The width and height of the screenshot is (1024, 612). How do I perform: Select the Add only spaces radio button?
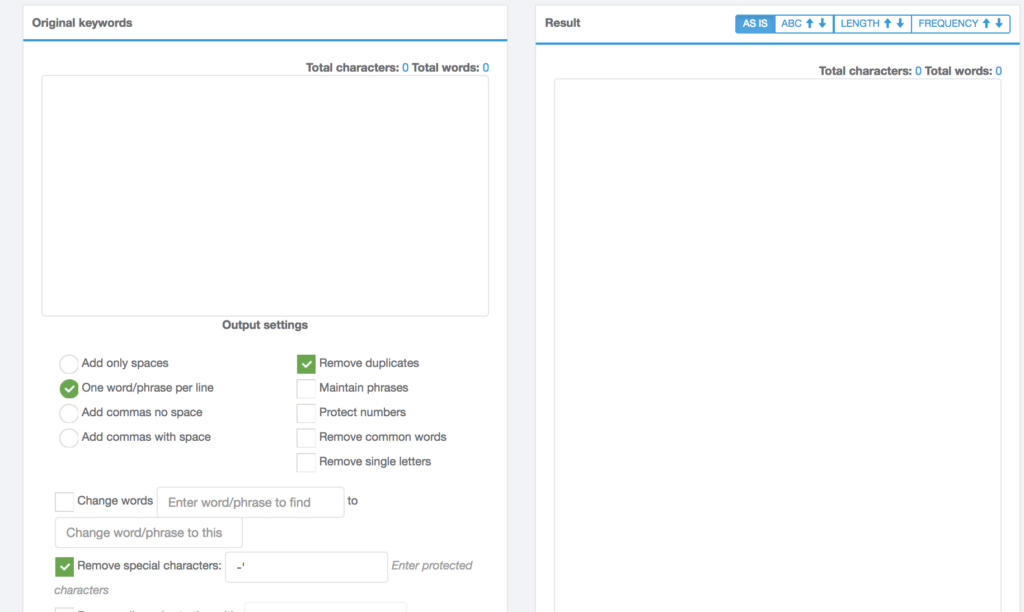coord(69,364)
